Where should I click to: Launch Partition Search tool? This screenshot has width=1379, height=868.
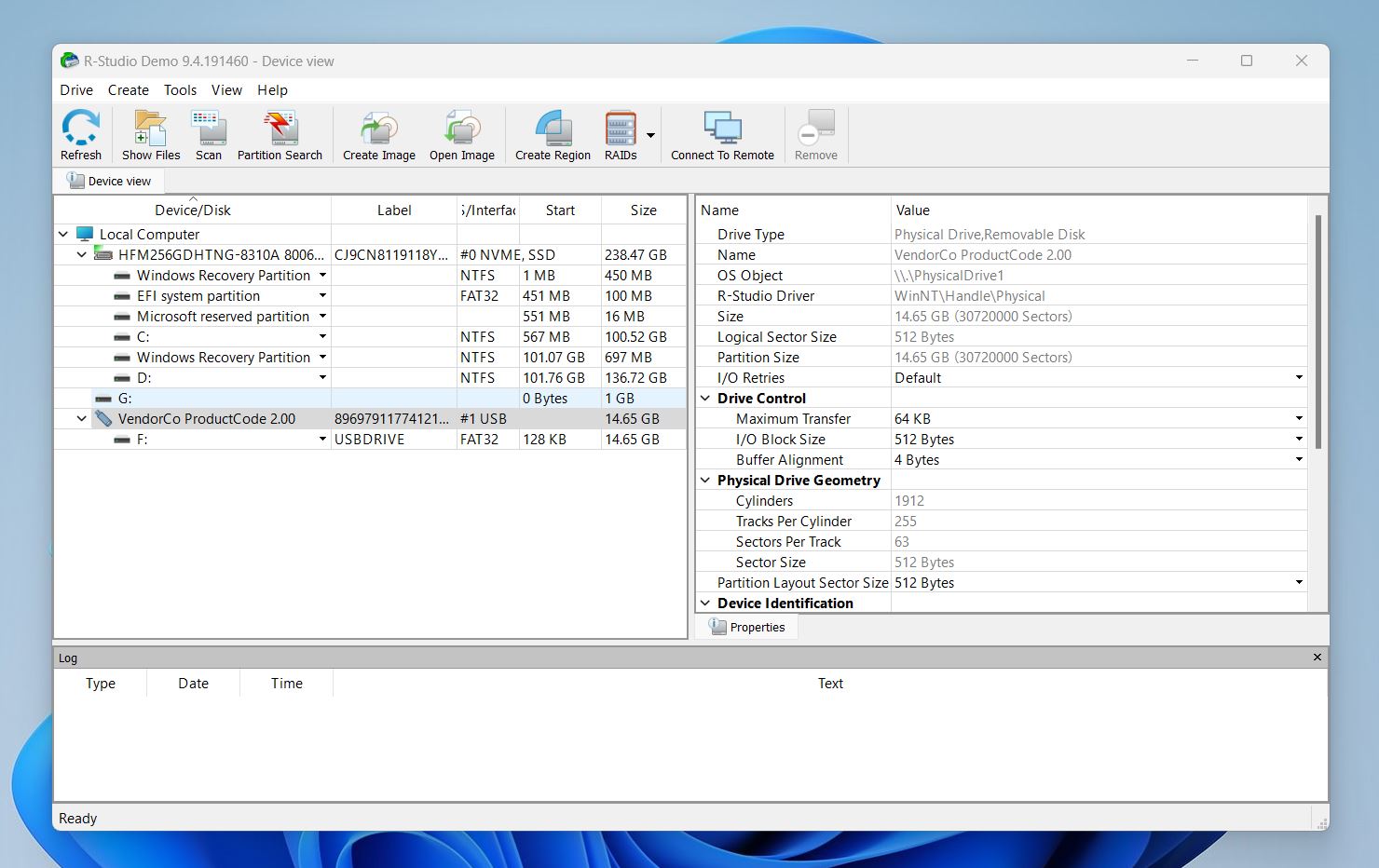[x=280, y=135]
